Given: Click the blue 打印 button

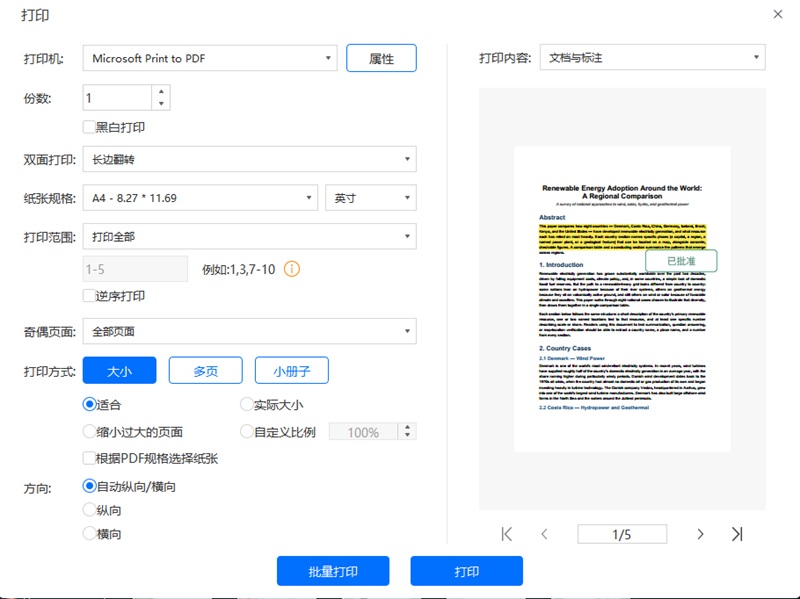Looking at the screenshot, I should 466,571.
